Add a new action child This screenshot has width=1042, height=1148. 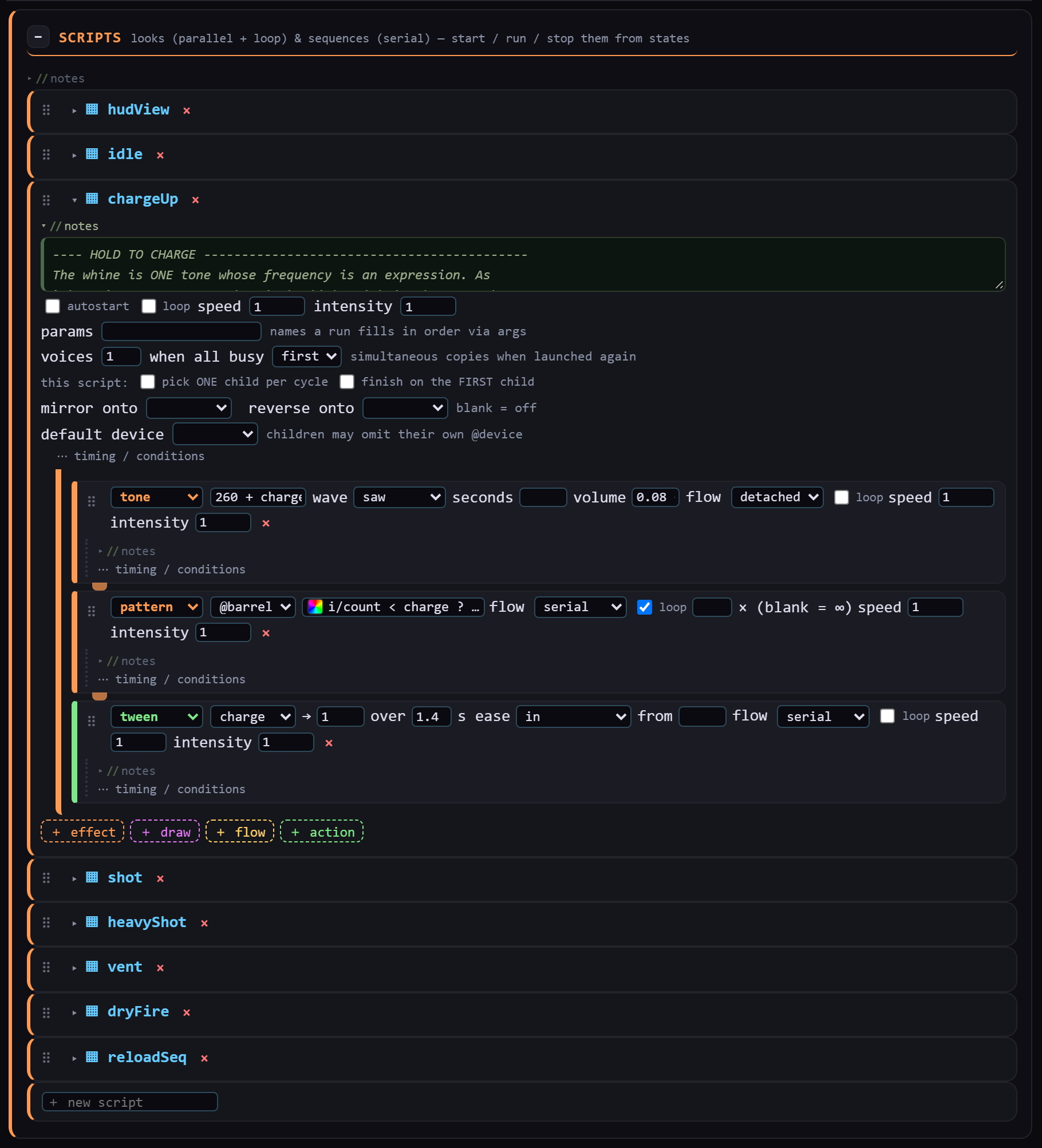(322, 832)
